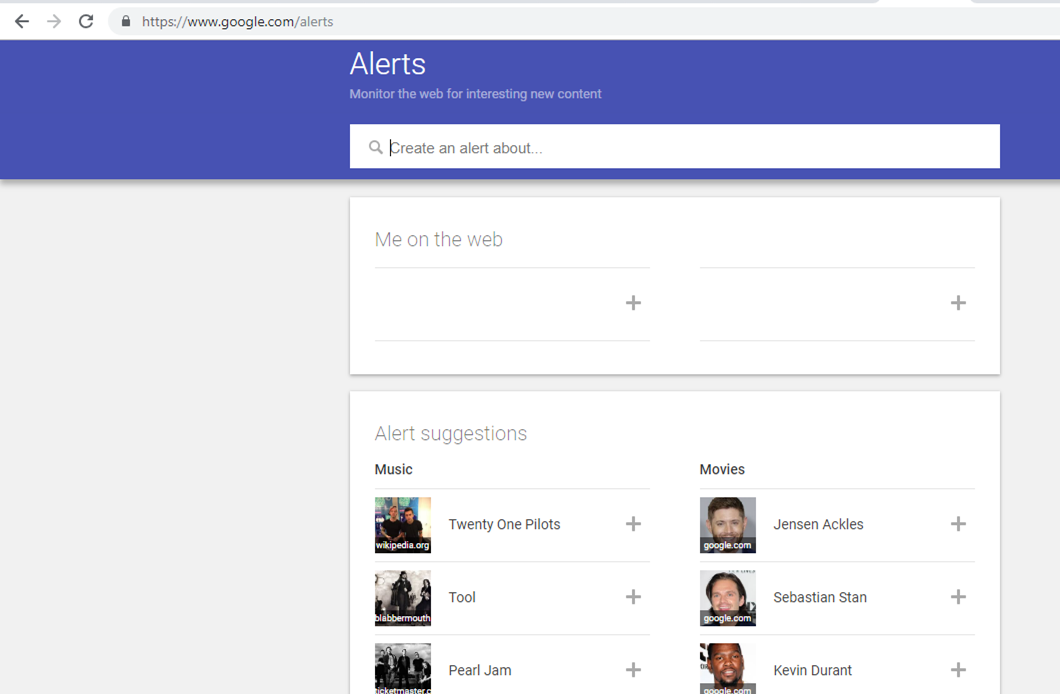Select the 'Kevin Durant' suggestion text
This screenshot has height=694, width=1060.
click(x=813, y=670)
